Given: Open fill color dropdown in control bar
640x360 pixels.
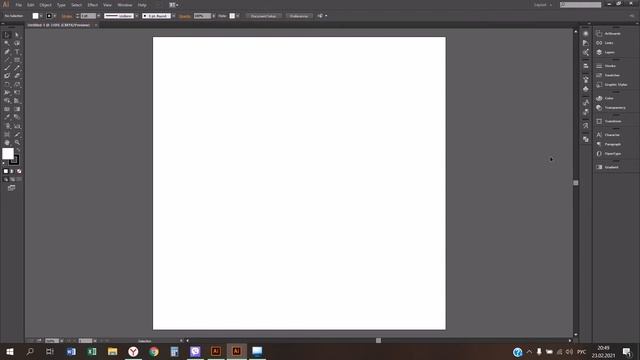Looking at the screenshot, I should (41, 16).
